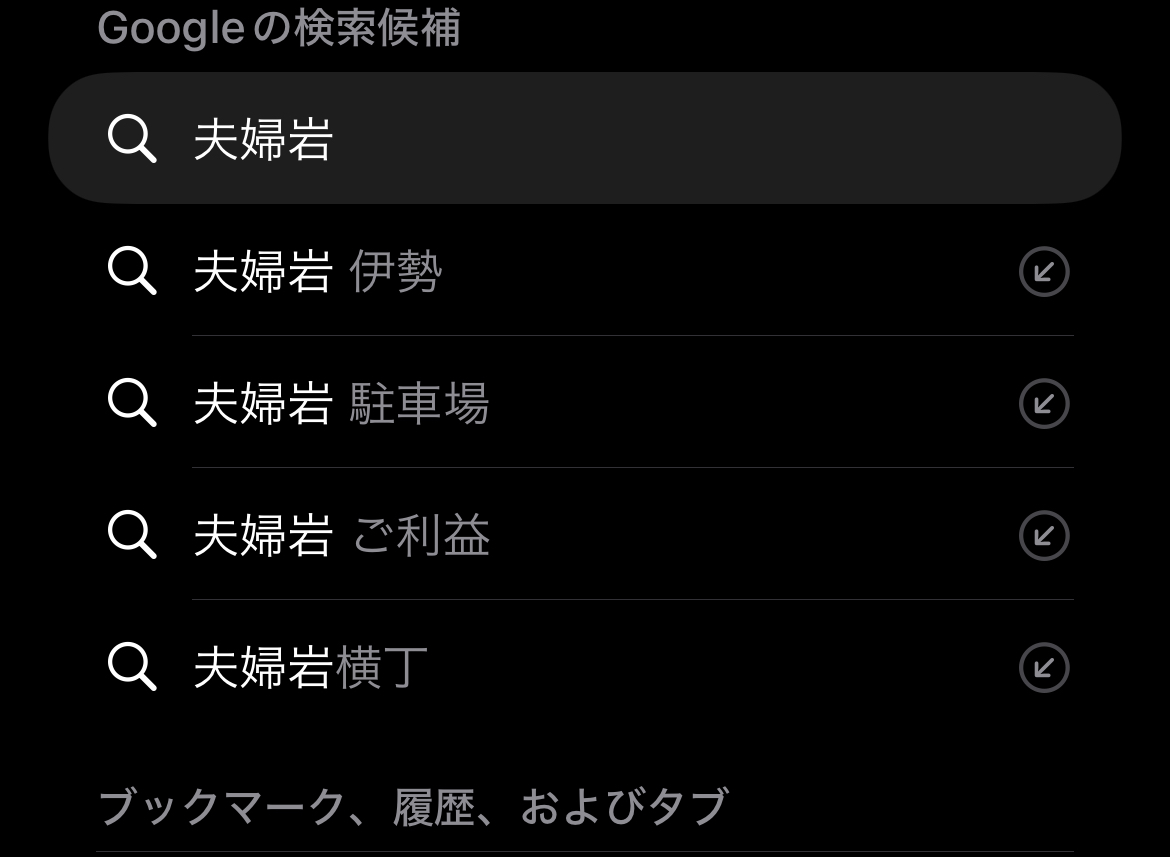Click the white 夫婦岩 text in the 駐車場 row
This screenshot has width=1170, height=857.
263,403
